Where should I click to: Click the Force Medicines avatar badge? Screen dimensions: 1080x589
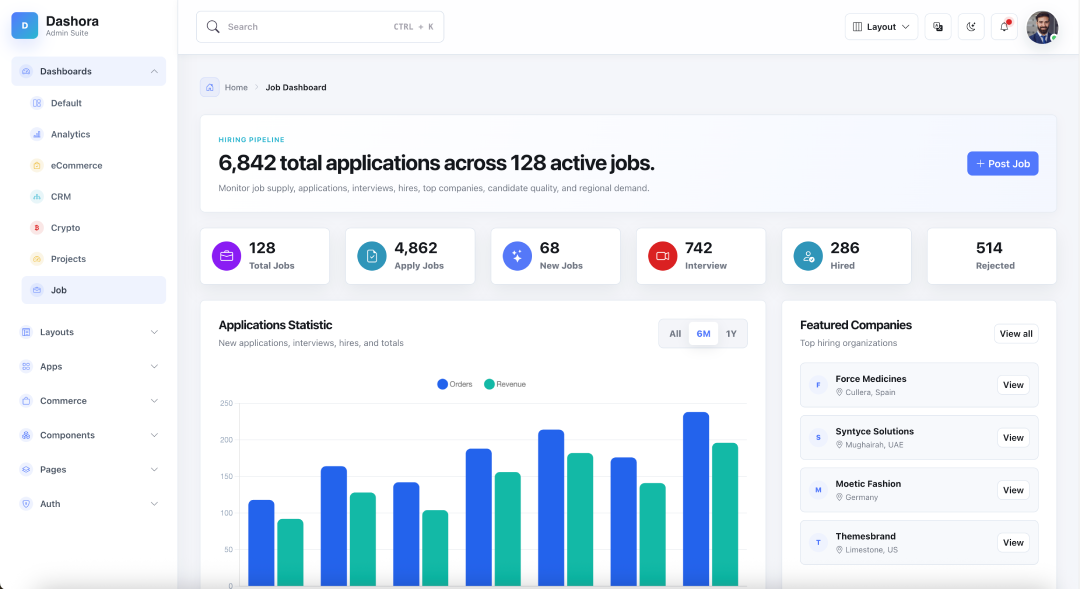[818, 385]
